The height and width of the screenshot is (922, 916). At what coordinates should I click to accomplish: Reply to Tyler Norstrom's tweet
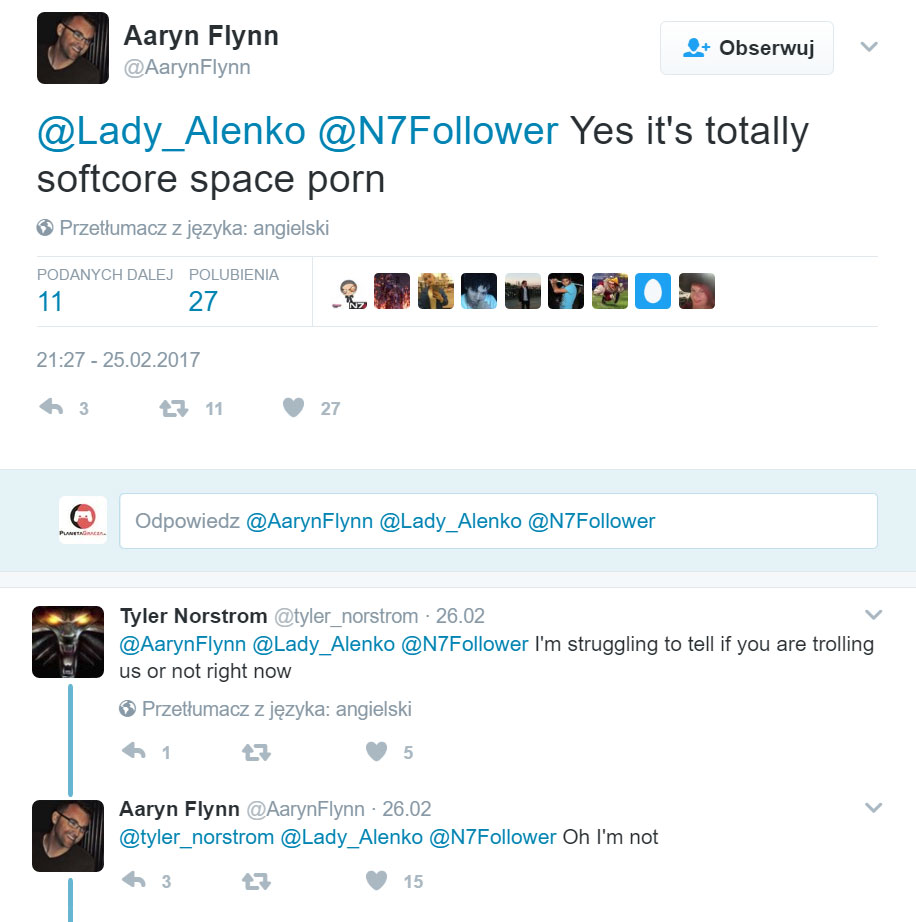(134, 752)
